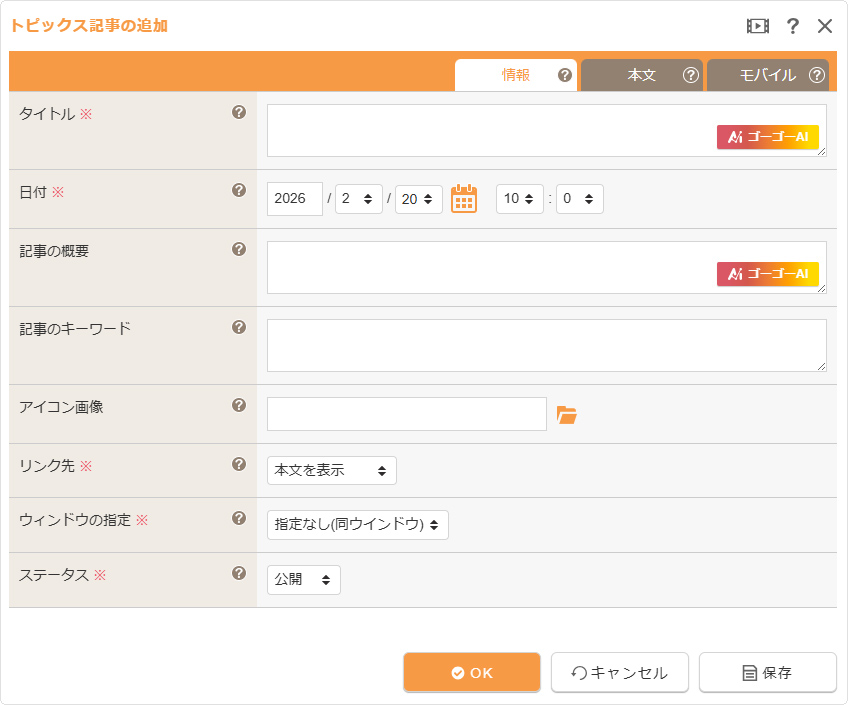Click the folder icon to browse icon image
This screenshot has height=705, width=848.
coord(567,415)
